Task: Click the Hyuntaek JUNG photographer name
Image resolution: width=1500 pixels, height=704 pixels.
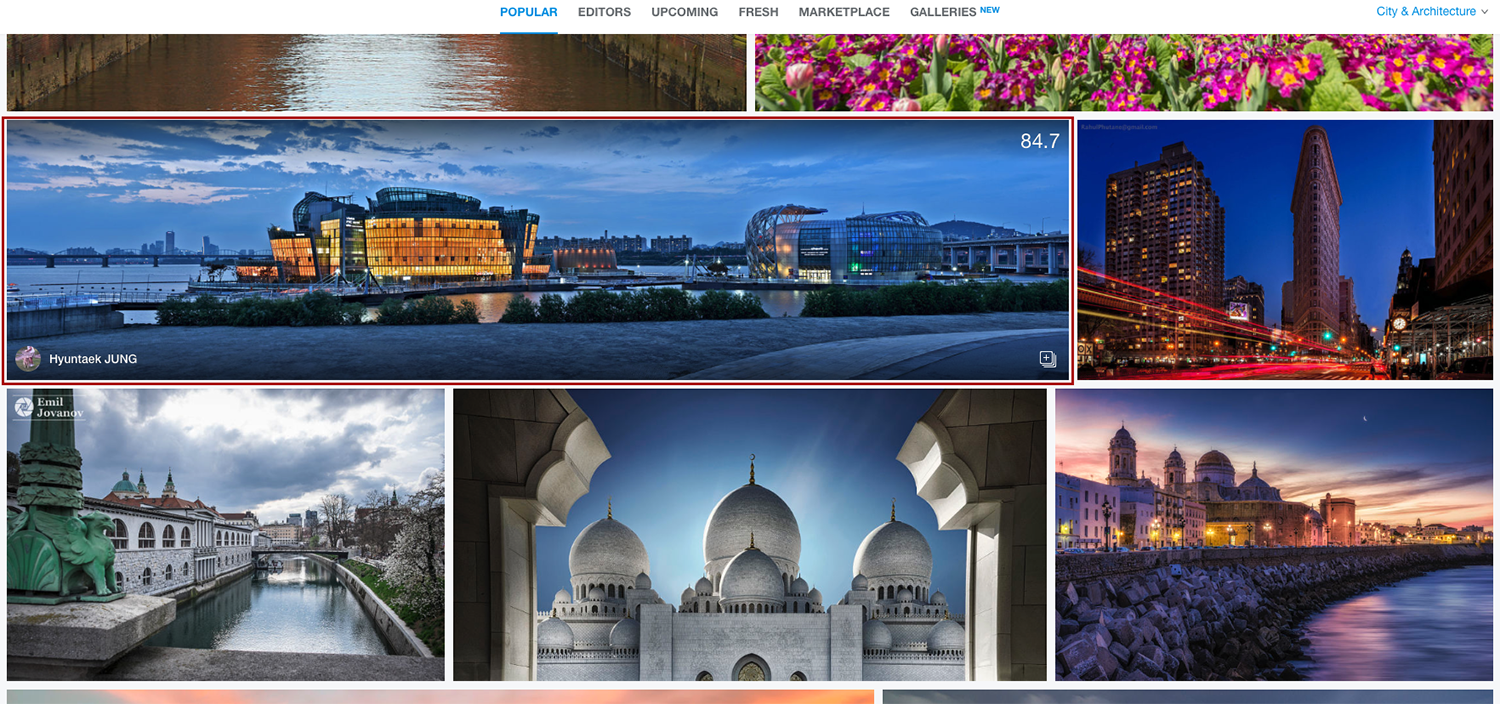Action: point(93,359)
